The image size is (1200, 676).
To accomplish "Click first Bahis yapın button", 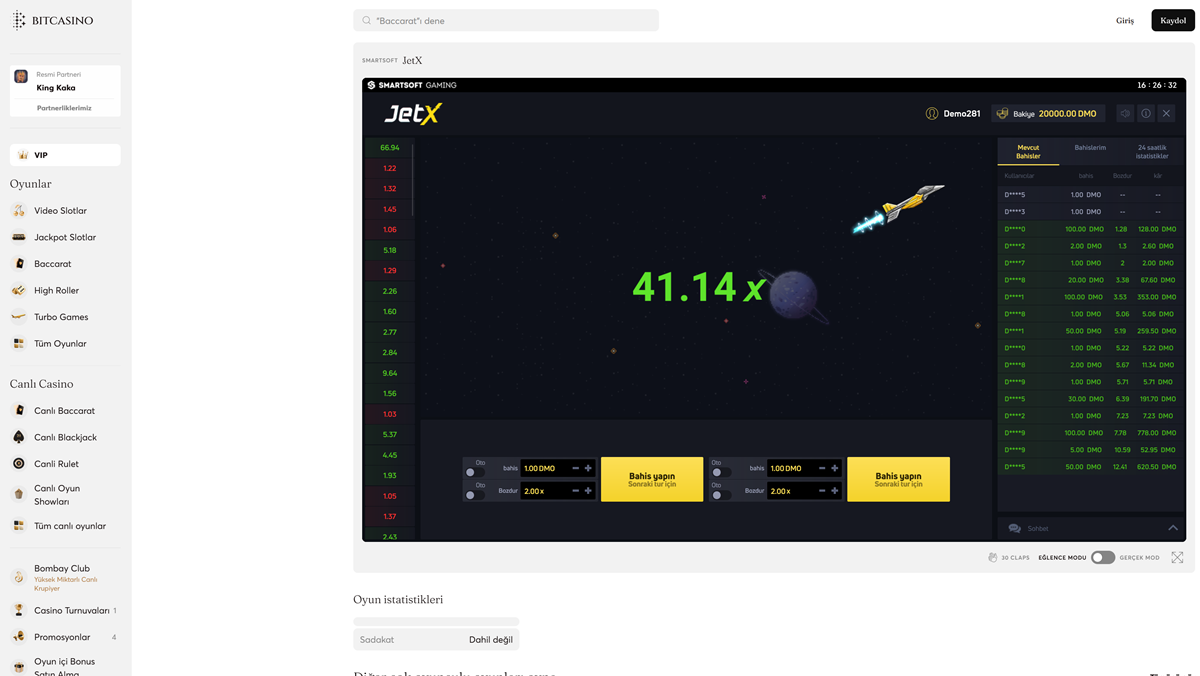I will pyautogui.click(x=652, y=479).
